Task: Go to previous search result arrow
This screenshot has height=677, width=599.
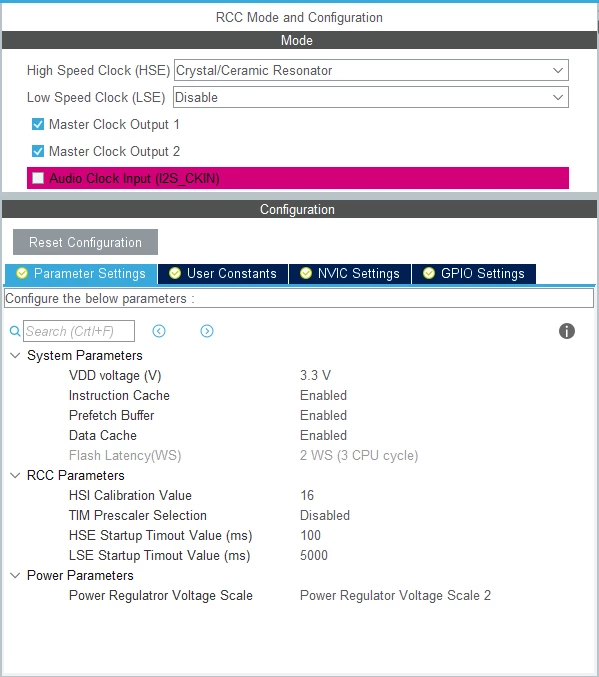Action: pyautogui.click(x=159, y=331)
